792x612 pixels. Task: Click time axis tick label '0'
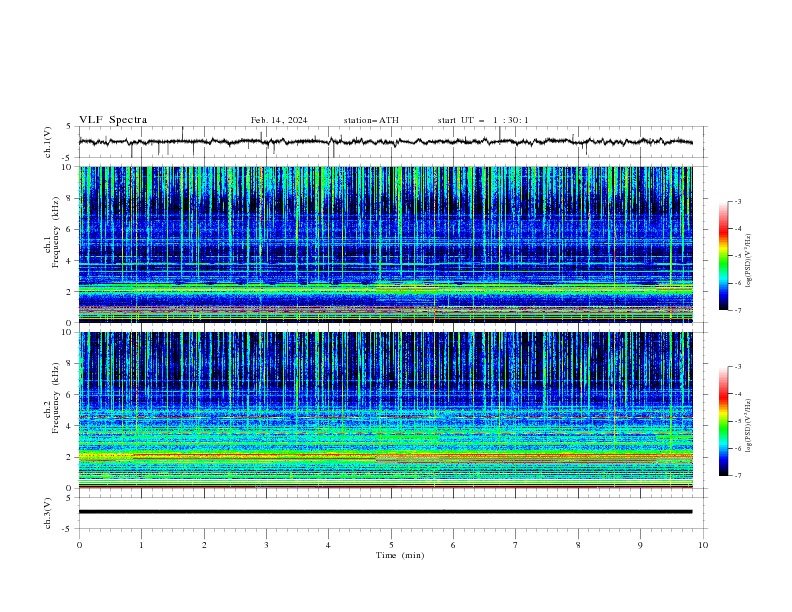pyautogui.click(x=79, y=545)
